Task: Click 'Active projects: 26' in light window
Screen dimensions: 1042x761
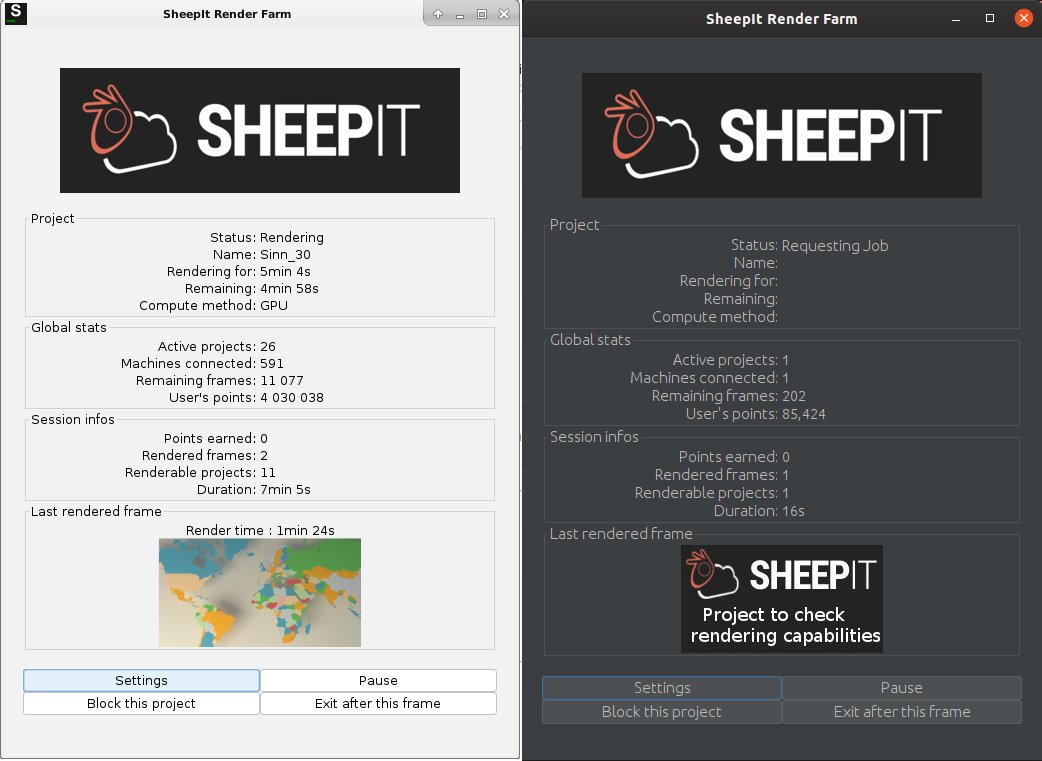Action: 217,346
